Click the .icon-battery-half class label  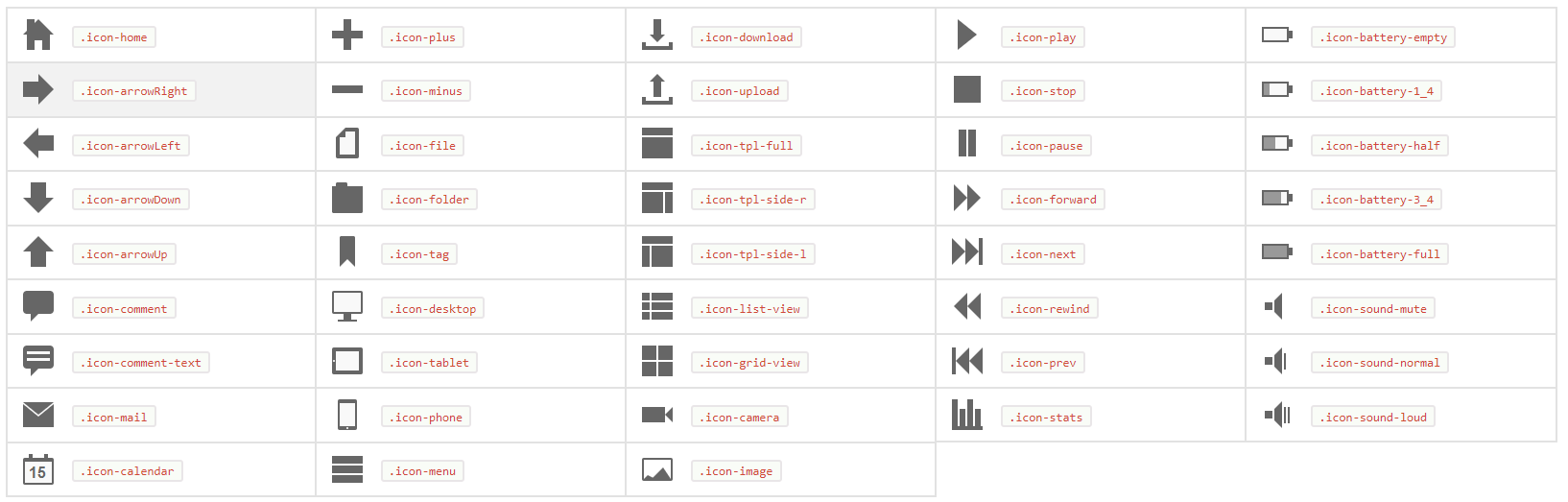(x=1380, y=146)
